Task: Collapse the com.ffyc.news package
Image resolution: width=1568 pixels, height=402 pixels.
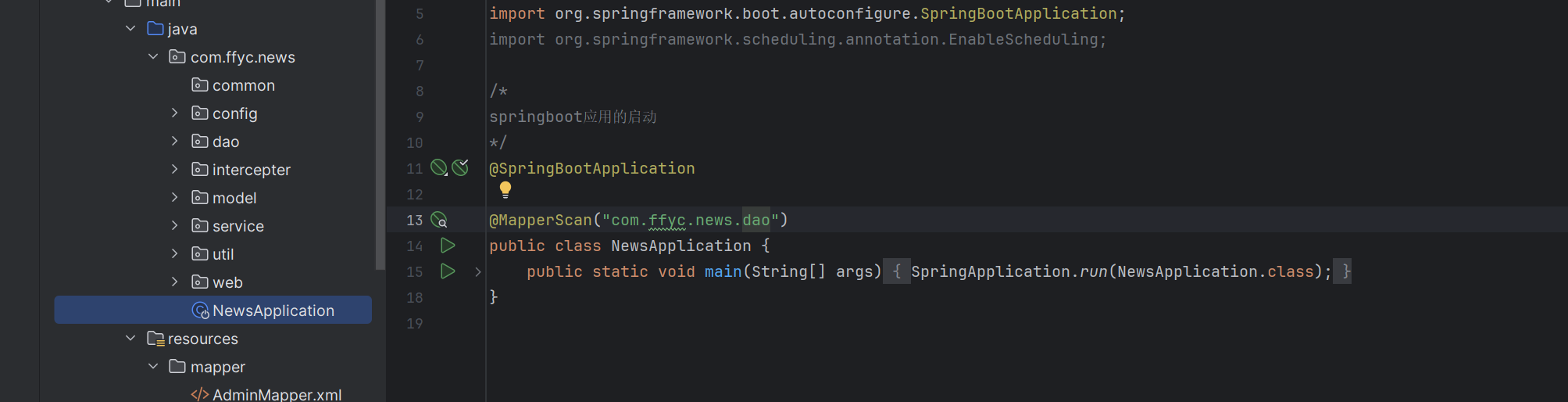Action: [x=153, y=57]
